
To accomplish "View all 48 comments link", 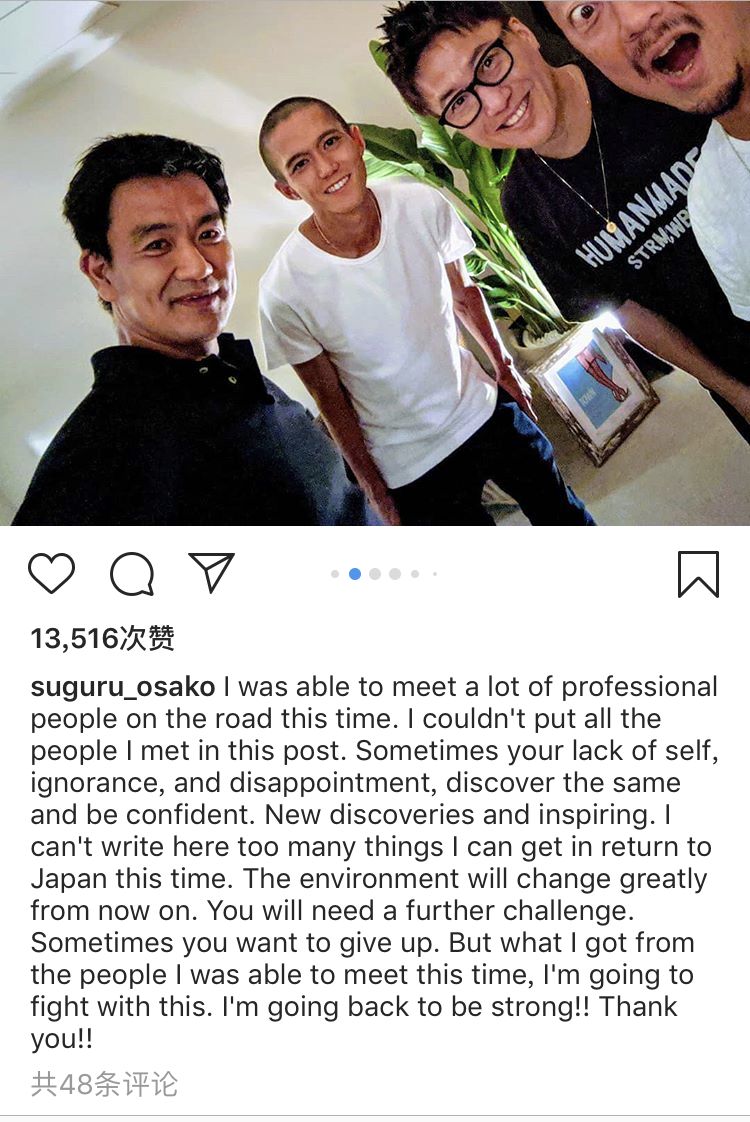I will coord(104,1084).
